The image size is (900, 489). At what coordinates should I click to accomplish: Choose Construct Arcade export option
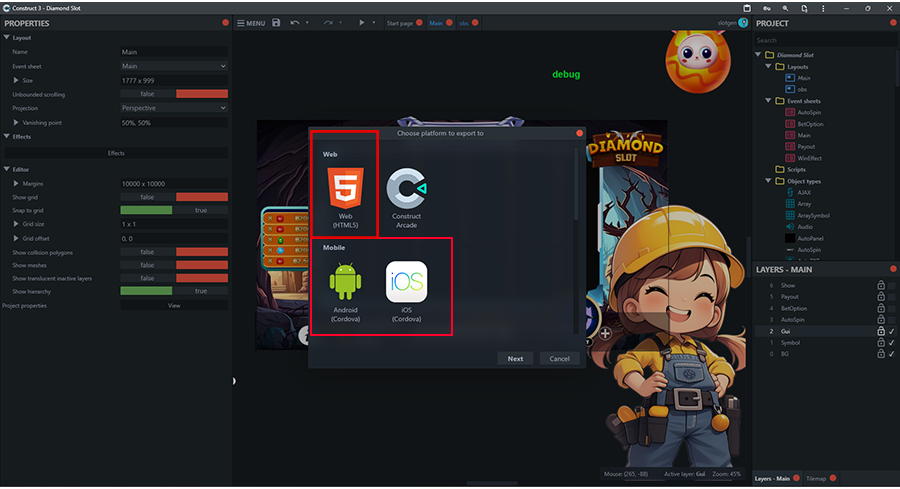pos(406,198)
